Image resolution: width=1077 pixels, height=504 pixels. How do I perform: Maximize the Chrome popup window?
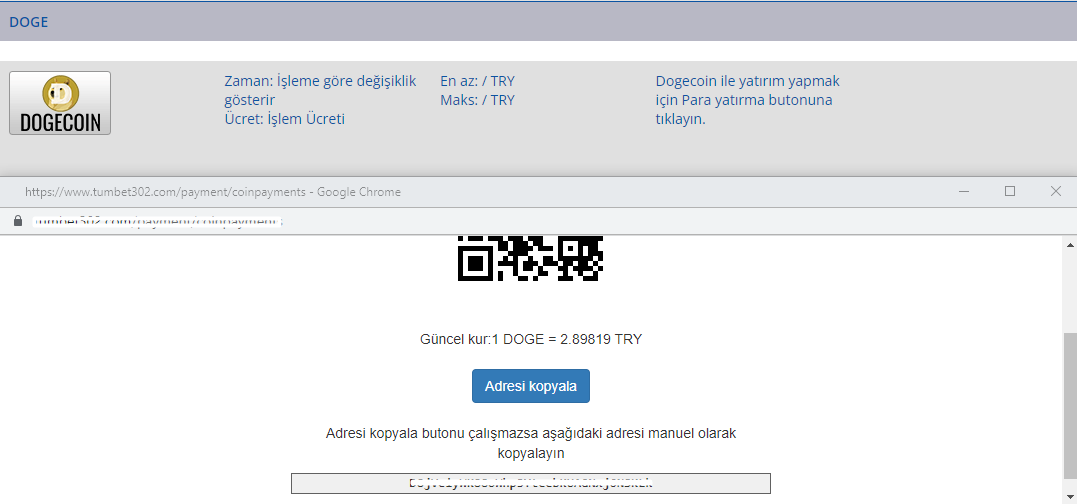[1010, 192]
